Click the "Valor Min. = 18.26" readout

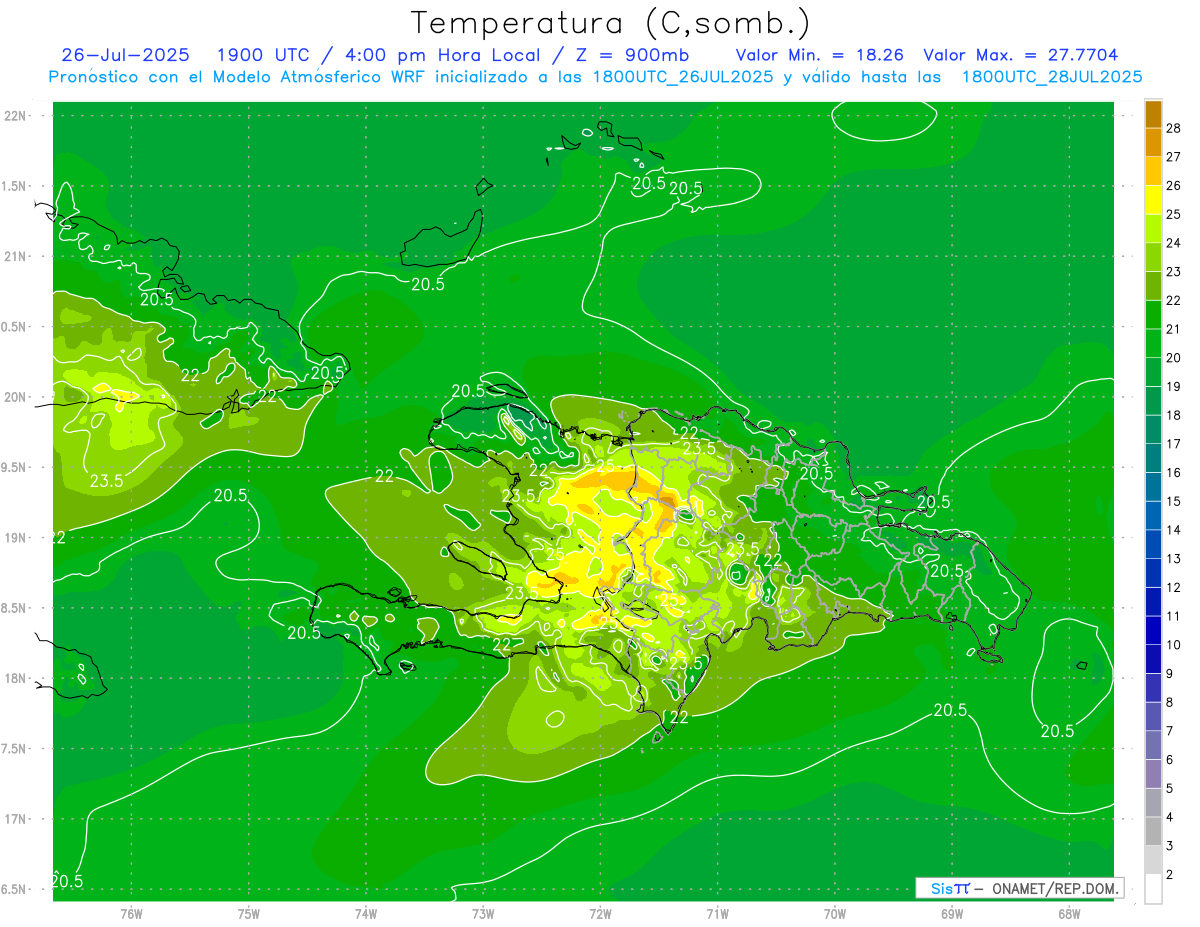click(x=820, y=55)
